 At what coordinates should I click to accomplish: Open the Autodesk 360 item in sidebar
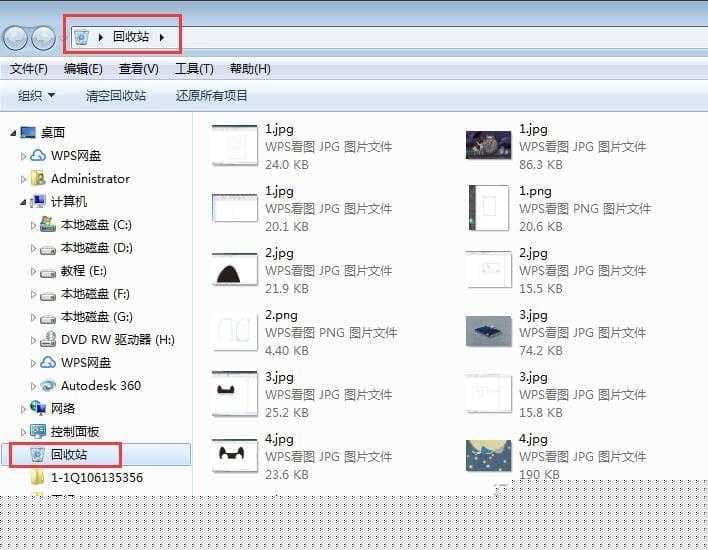pos(48,385)
